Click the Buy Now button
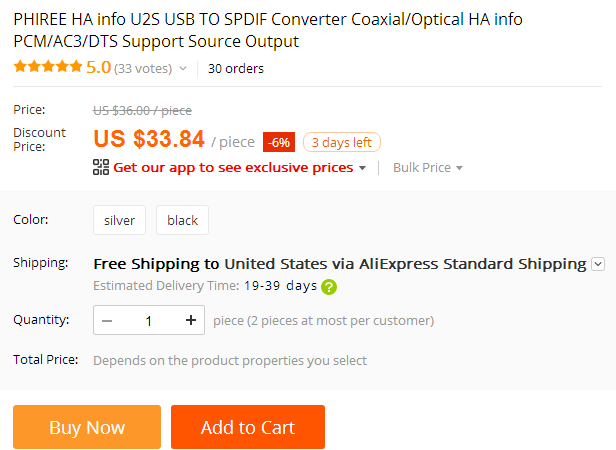This screenshot has height=450, width=616. [87, 427]
